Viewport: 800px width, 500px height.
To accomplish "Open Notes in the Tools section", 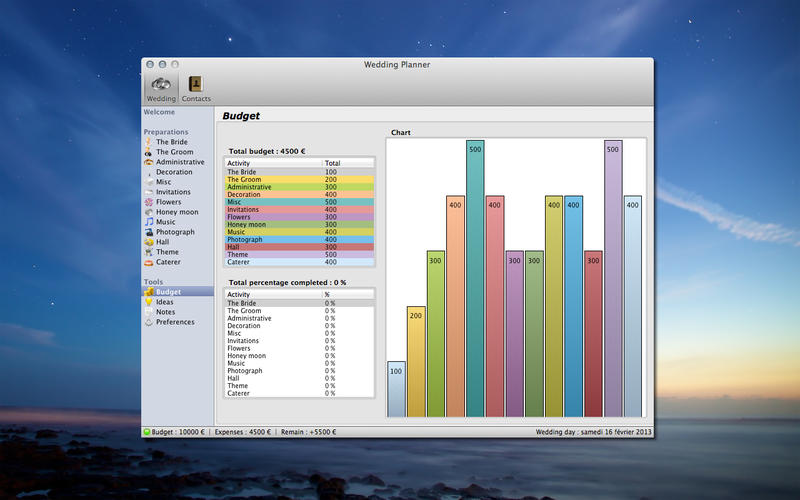I will pos(165,312).
